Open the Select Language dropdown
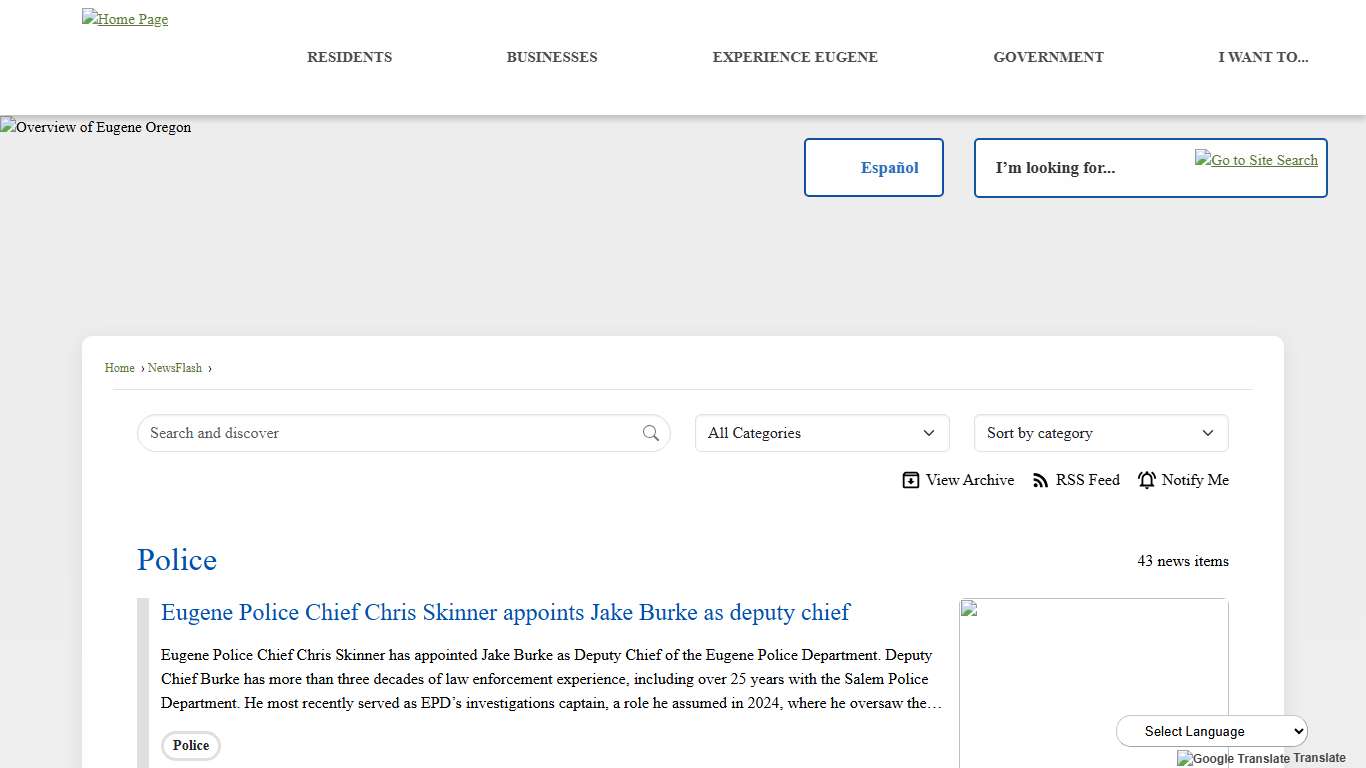 tap(1211, 731)
